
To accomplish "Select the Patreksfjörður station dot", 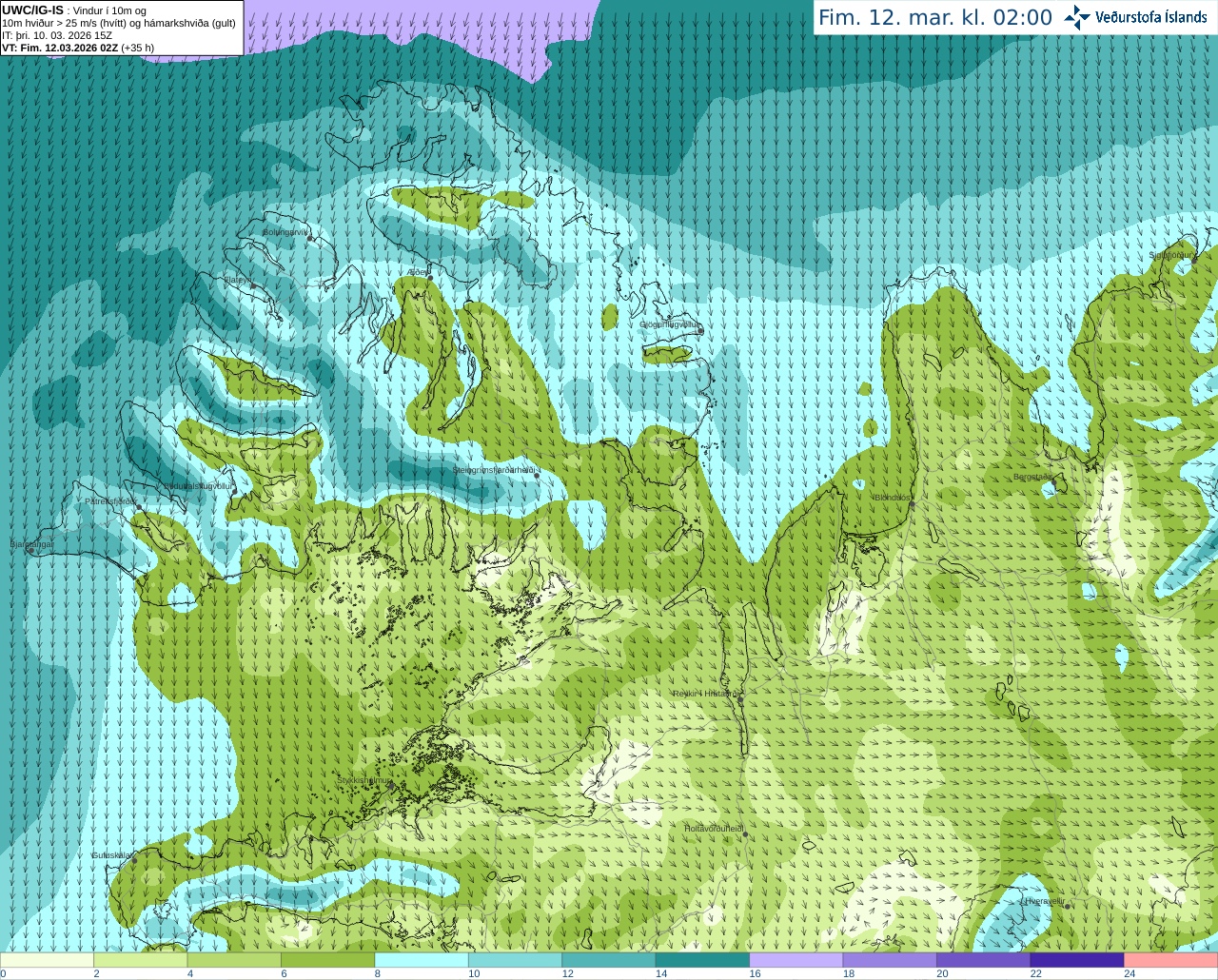I will (x=141, y=509).
